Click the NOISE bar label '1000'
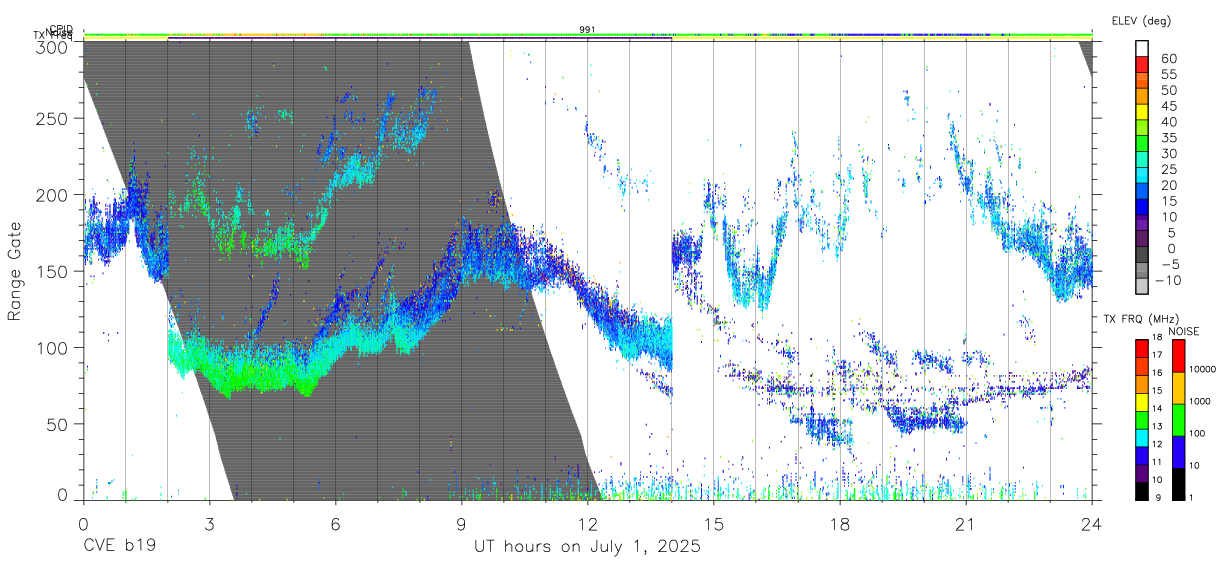The height and width of the screenshot is (567, 1228). (x=1199, y=401)
